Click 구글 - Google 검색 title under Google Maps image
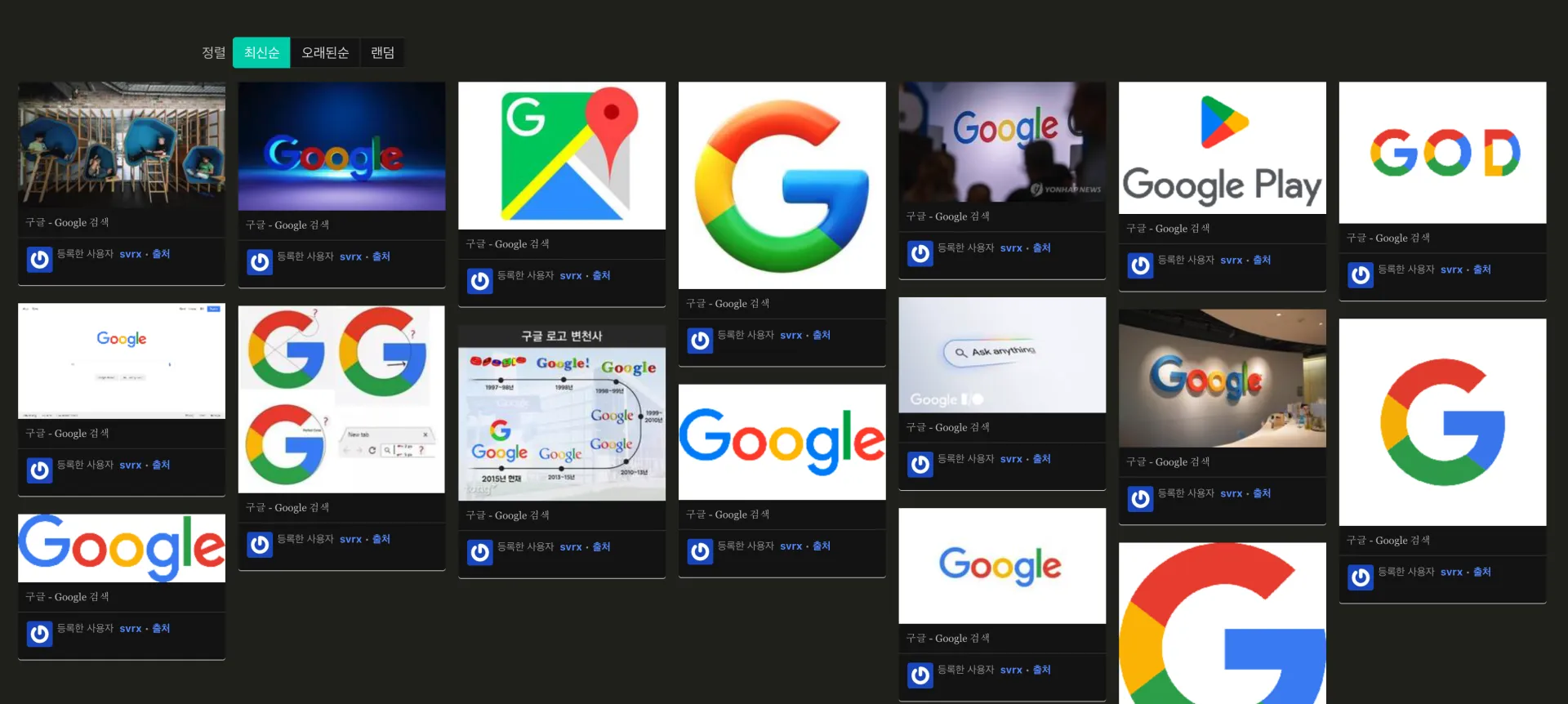Viewport: 1568px width, 704px height. (507, 244)
